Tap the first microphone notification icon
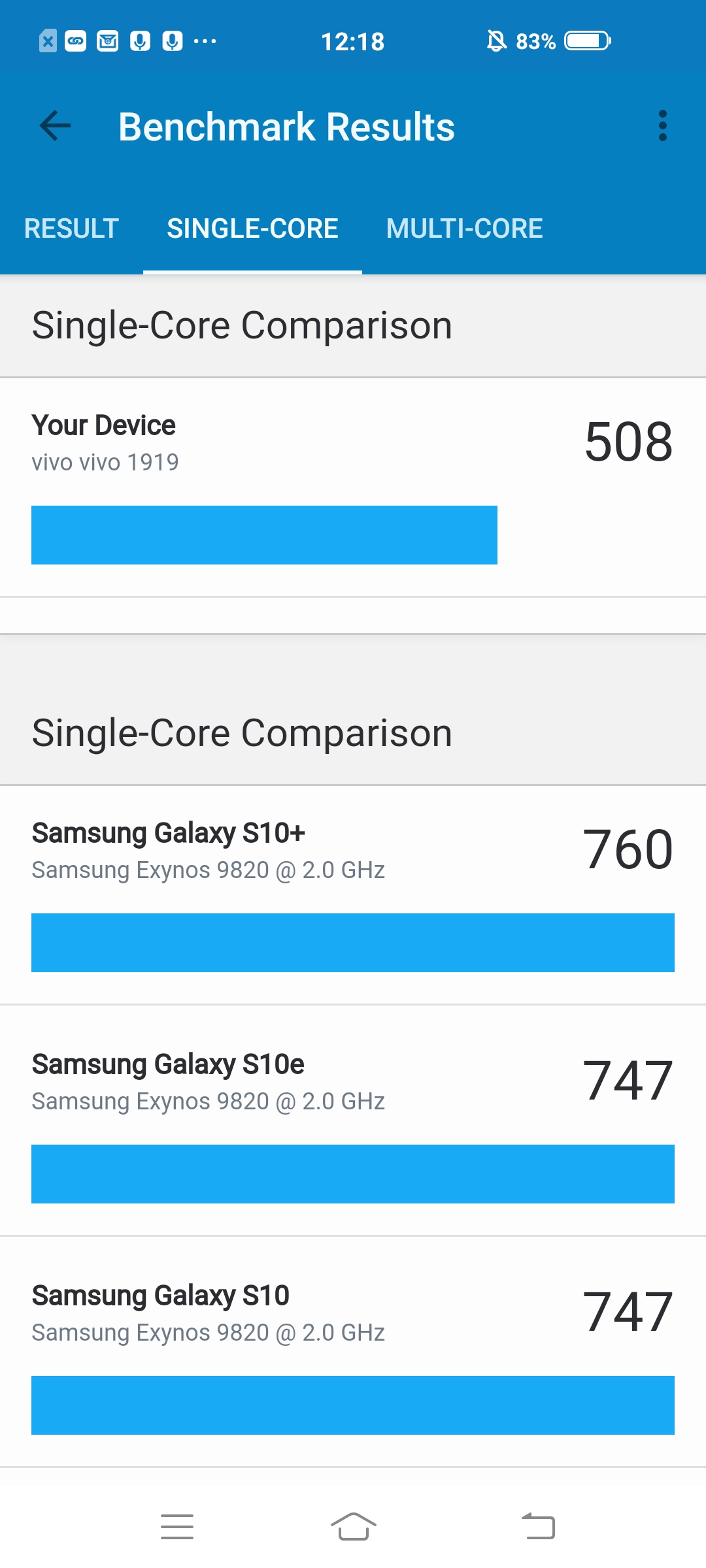This screenshot has width=706, height=1568. pos(140,41)
